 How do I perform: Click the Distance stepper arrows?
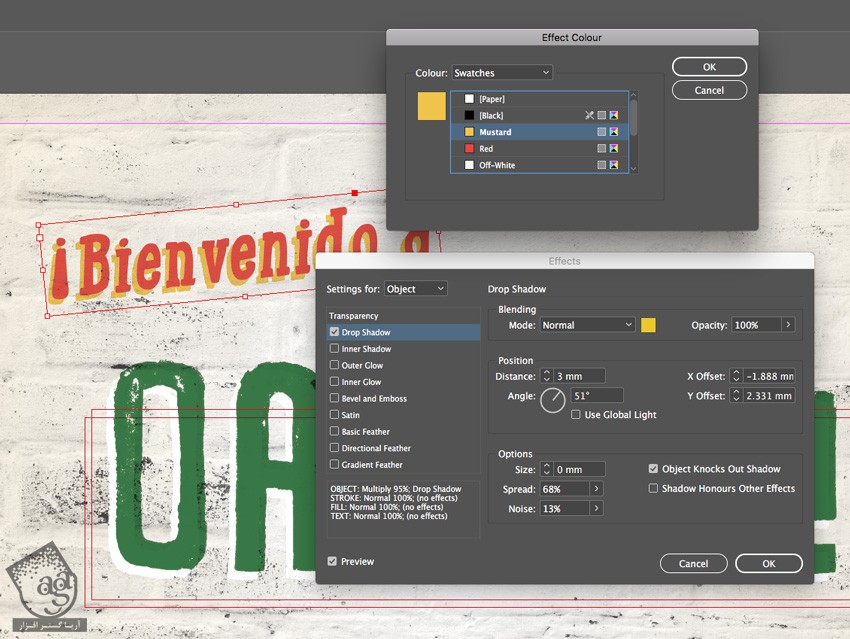click(x=546, y=376)
